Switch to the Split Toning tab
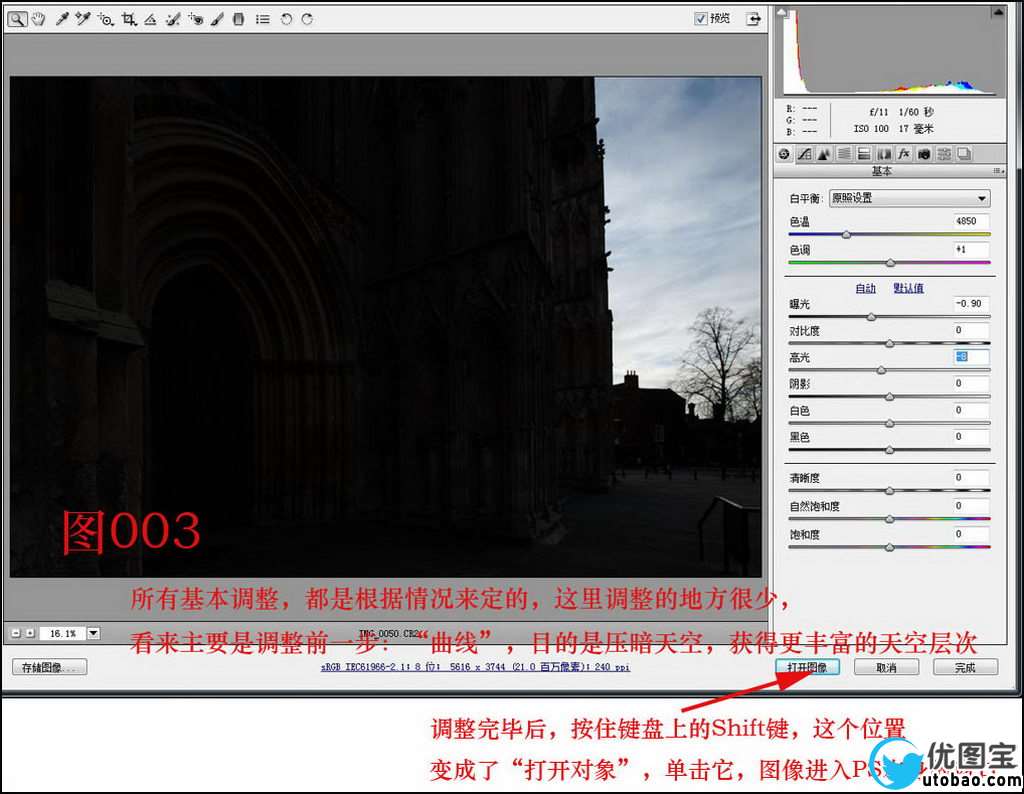This screenshot has height=794, width=1024. [864, 154]
